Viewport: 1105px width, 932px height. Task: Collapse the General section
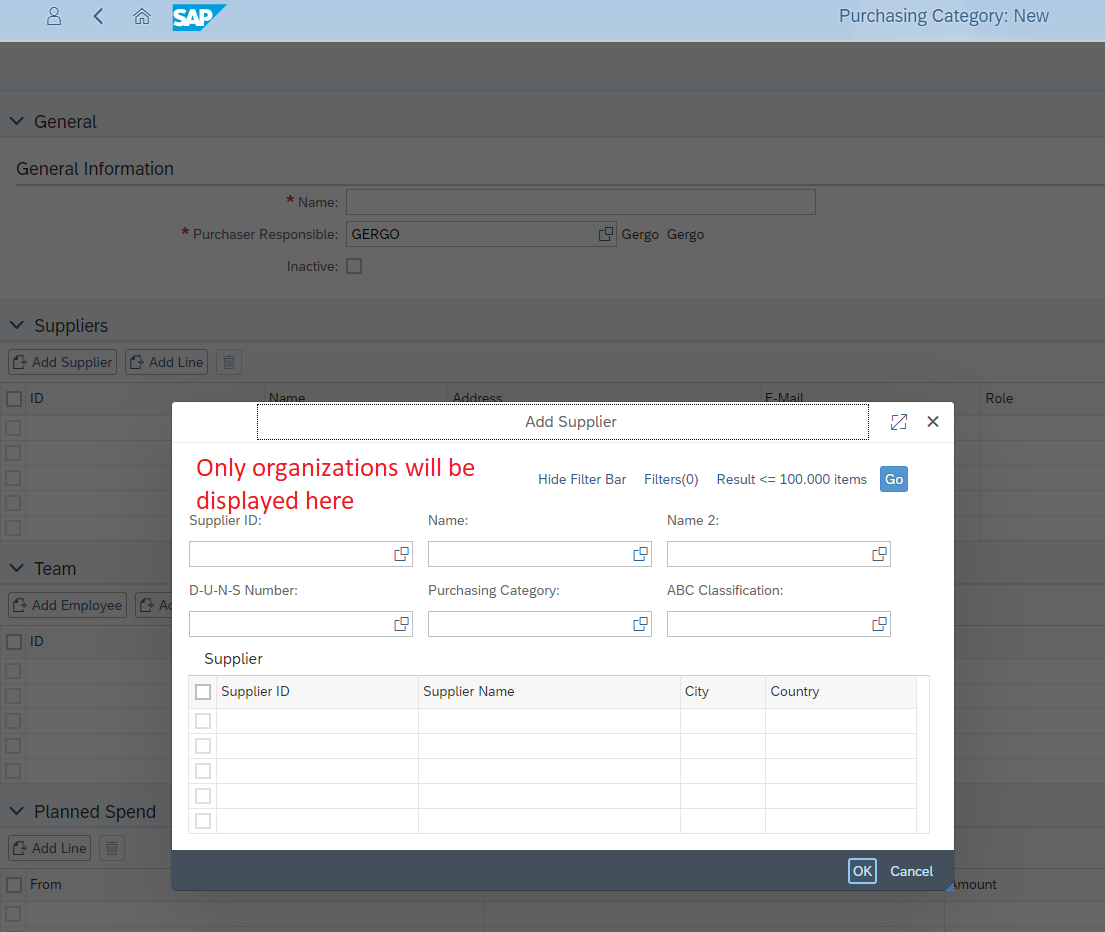[17, 121]
